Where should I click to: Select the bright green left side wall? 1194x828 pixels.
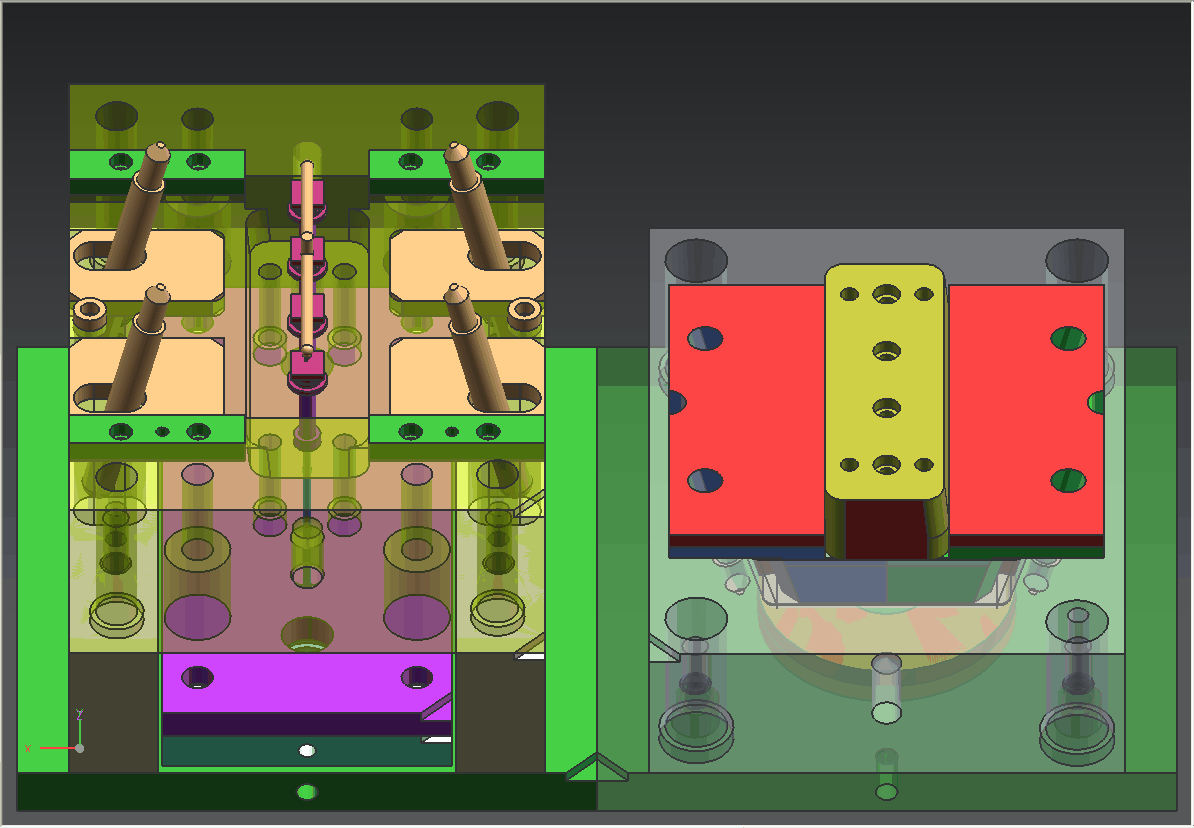[x=42, y=560]
